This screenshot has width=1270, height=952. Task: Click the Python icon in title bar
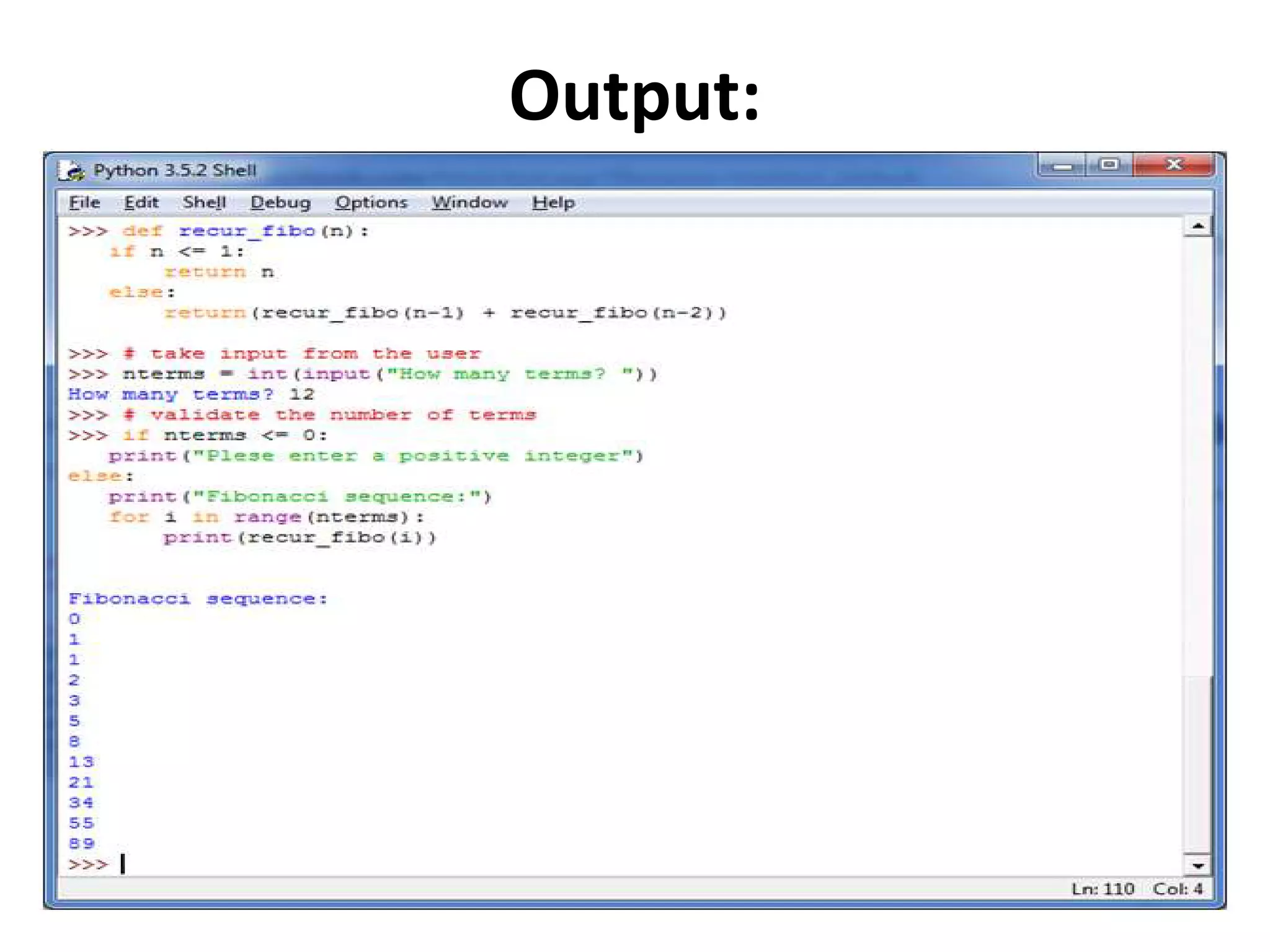[72, 170]
